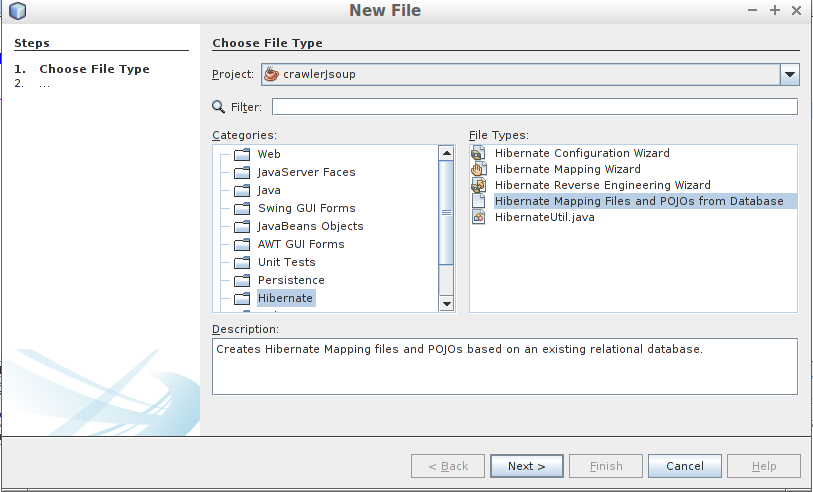The width and height of the screenshot is (813, 492).
Task: Choose Hibernate Mapping Files and POJOs from Database
Action: click(639, 201)
